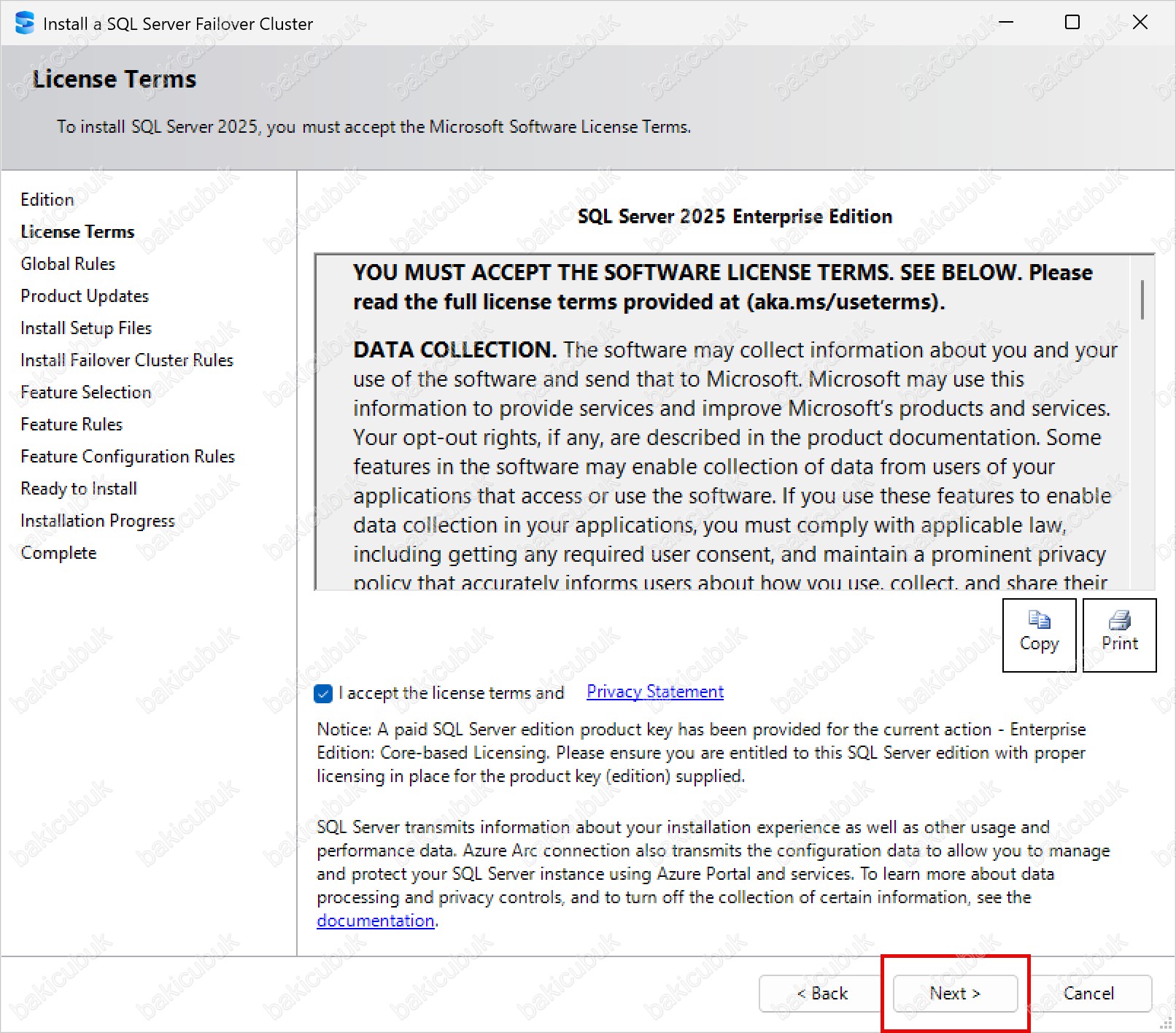The height and width of the screenshot is (1033, 1176).
Task: Select Install Setup Files step
Action: pyautogui.click(x=86, y=328)
